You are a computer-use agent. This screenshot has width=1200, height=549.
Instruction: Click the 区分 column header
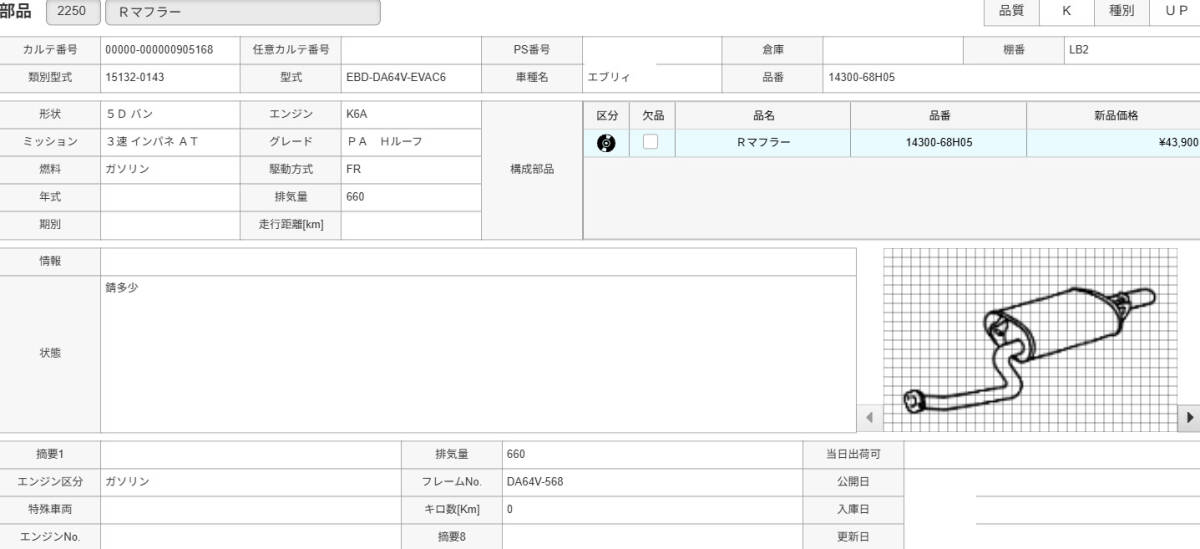point(607,116)
